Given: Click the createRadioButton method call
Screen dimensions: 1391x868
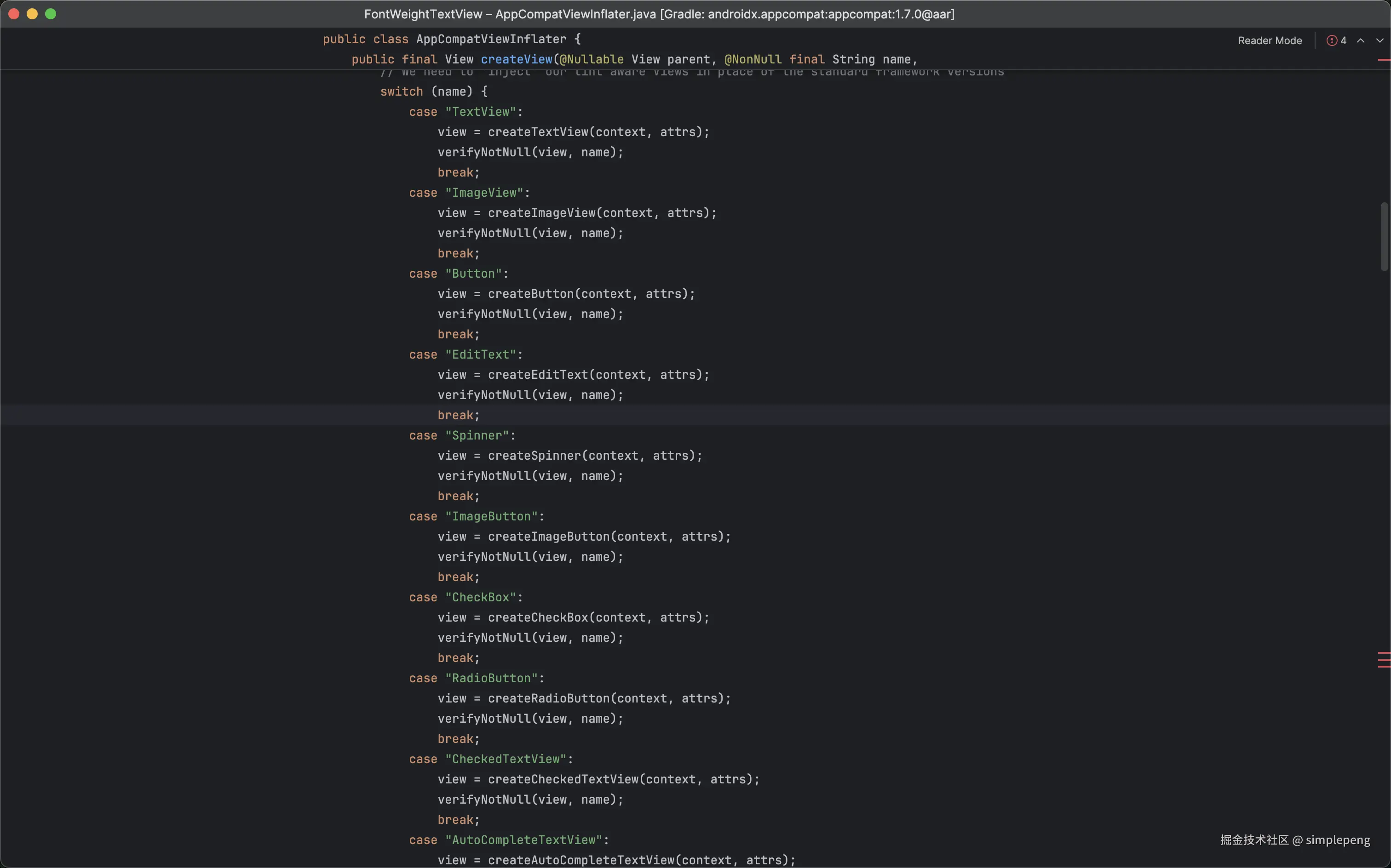Looking at the screenshot, I should [x=548, y=699].
